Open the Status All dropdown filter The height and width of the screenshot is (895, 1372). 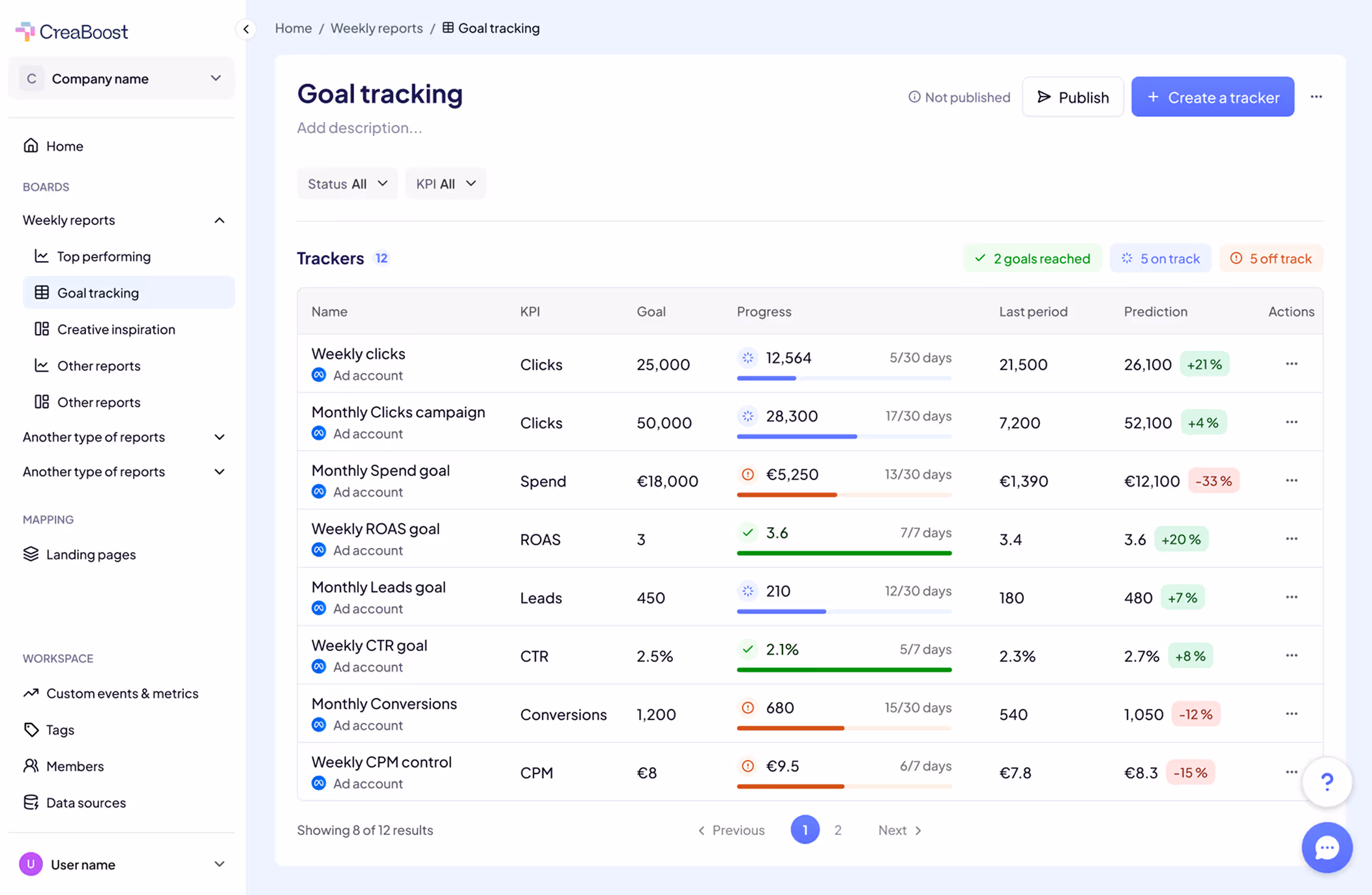coord(348,184)
